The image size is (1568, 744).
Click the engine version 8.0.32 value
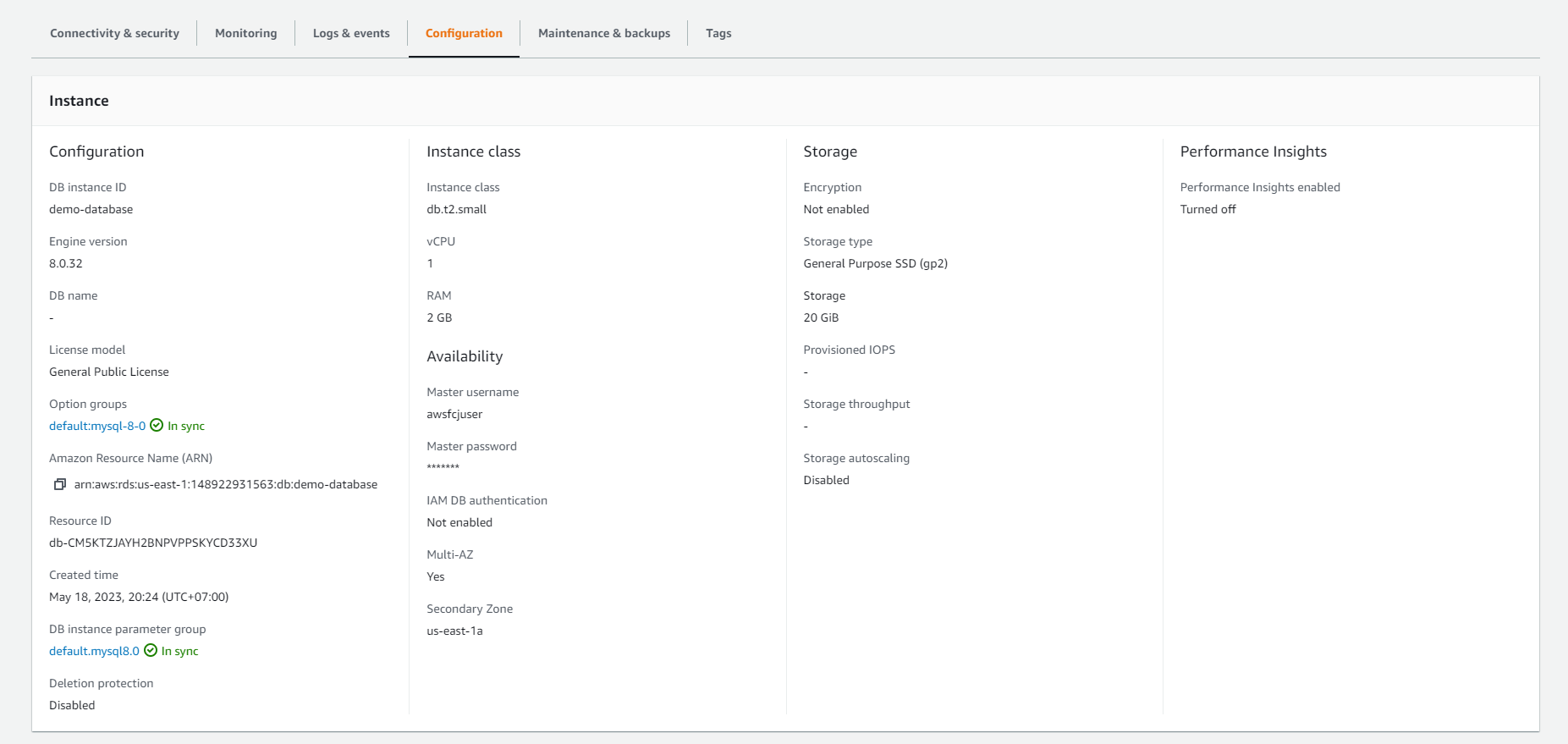click(x=66, y=263)
